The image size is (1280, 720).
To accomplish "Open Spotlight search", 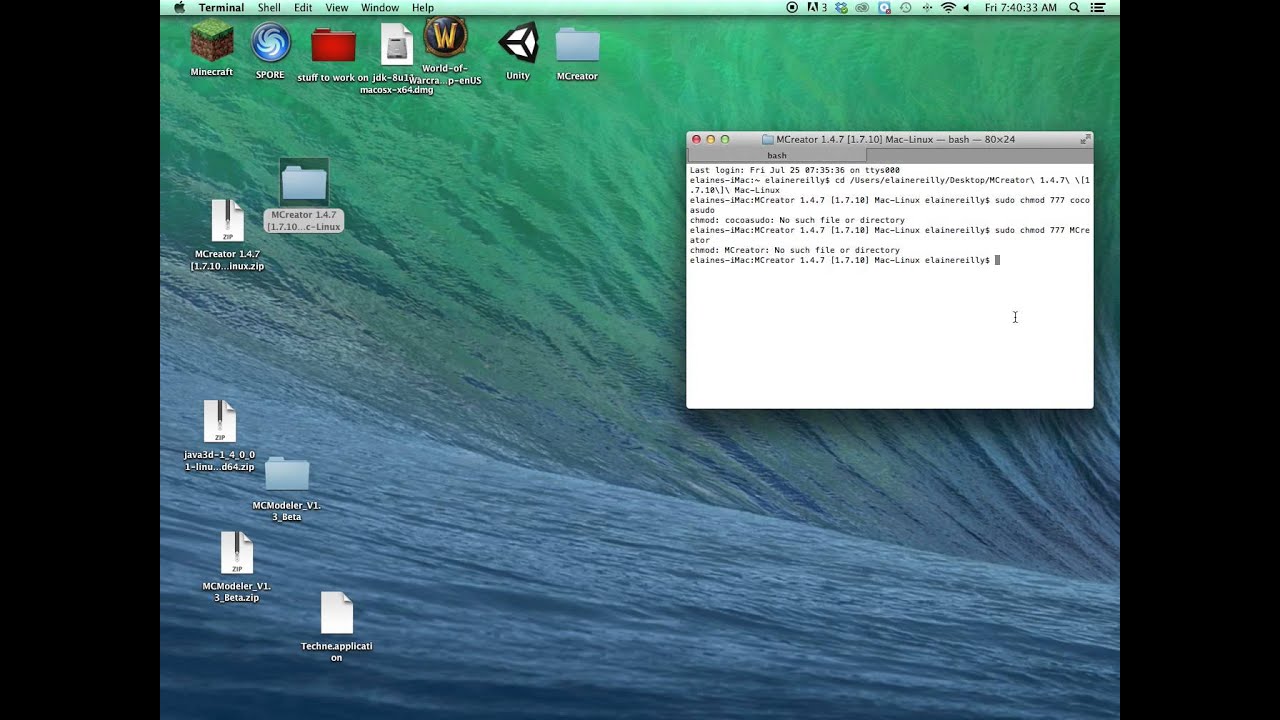I will click(1075, 7).
